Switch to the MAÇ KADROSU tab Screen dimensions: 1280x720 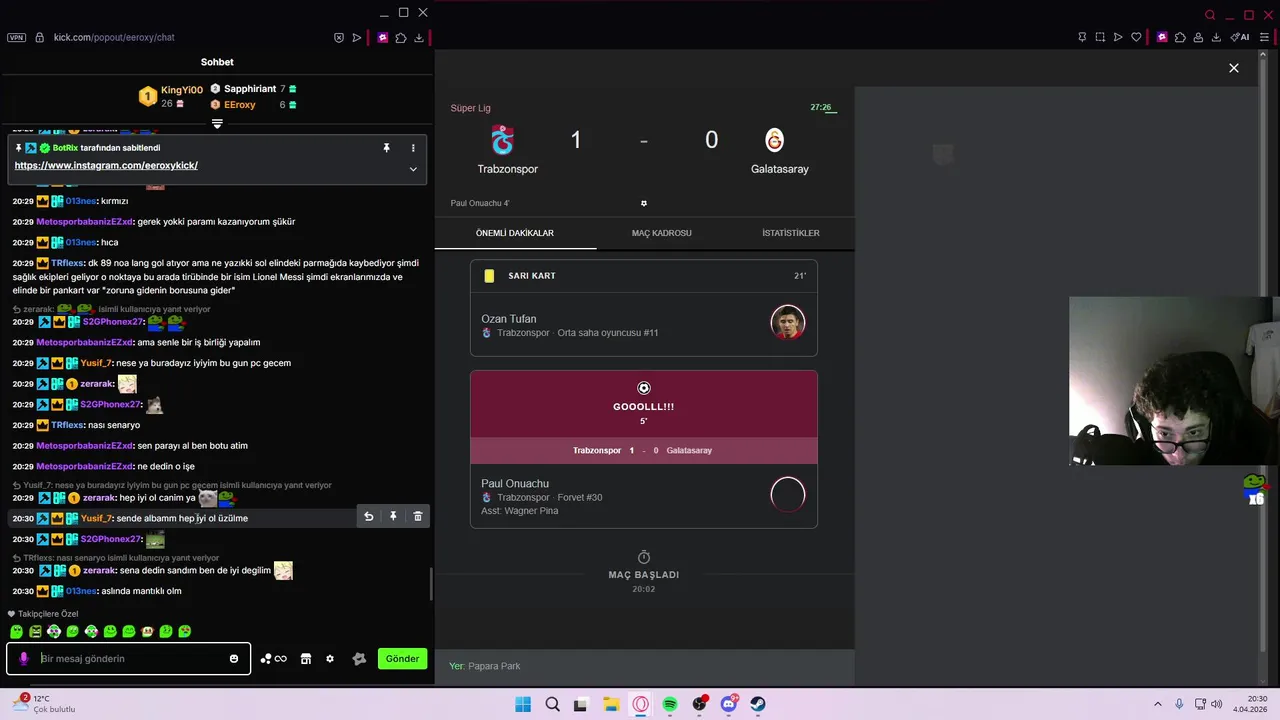661,233
